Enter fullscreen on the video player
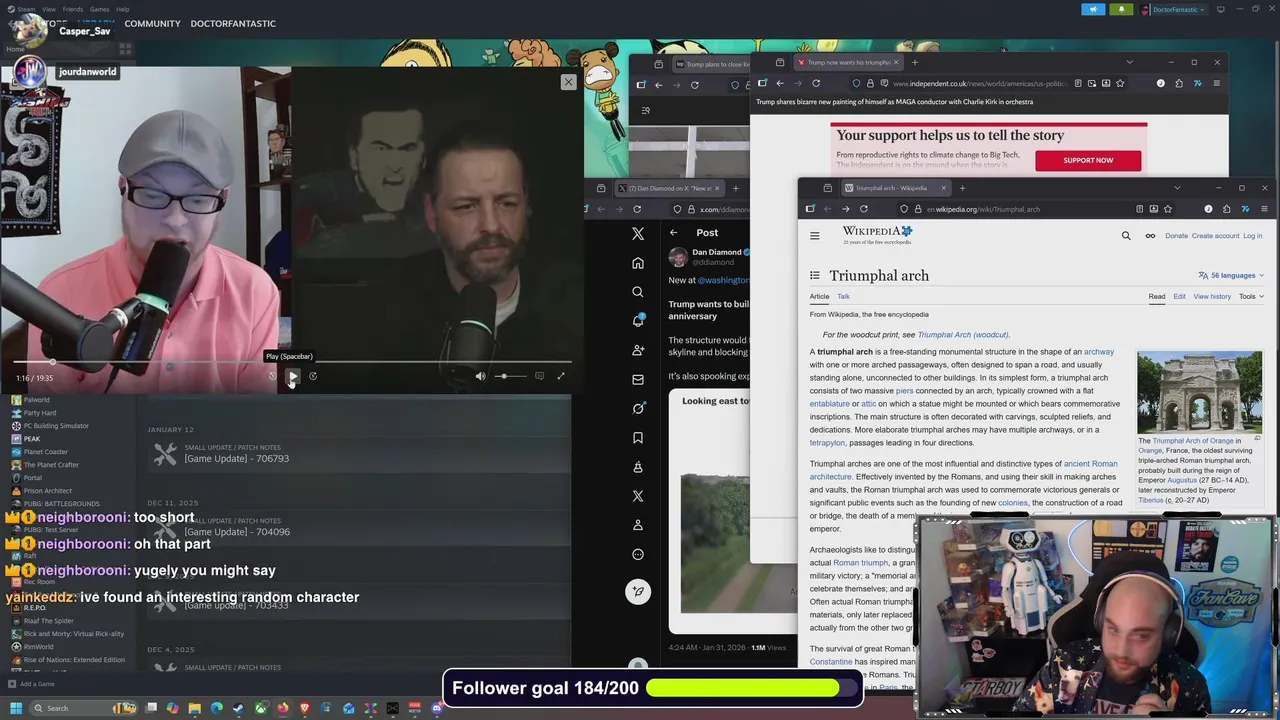This screenshot has width=1280, height=720. tap(561, 376)
